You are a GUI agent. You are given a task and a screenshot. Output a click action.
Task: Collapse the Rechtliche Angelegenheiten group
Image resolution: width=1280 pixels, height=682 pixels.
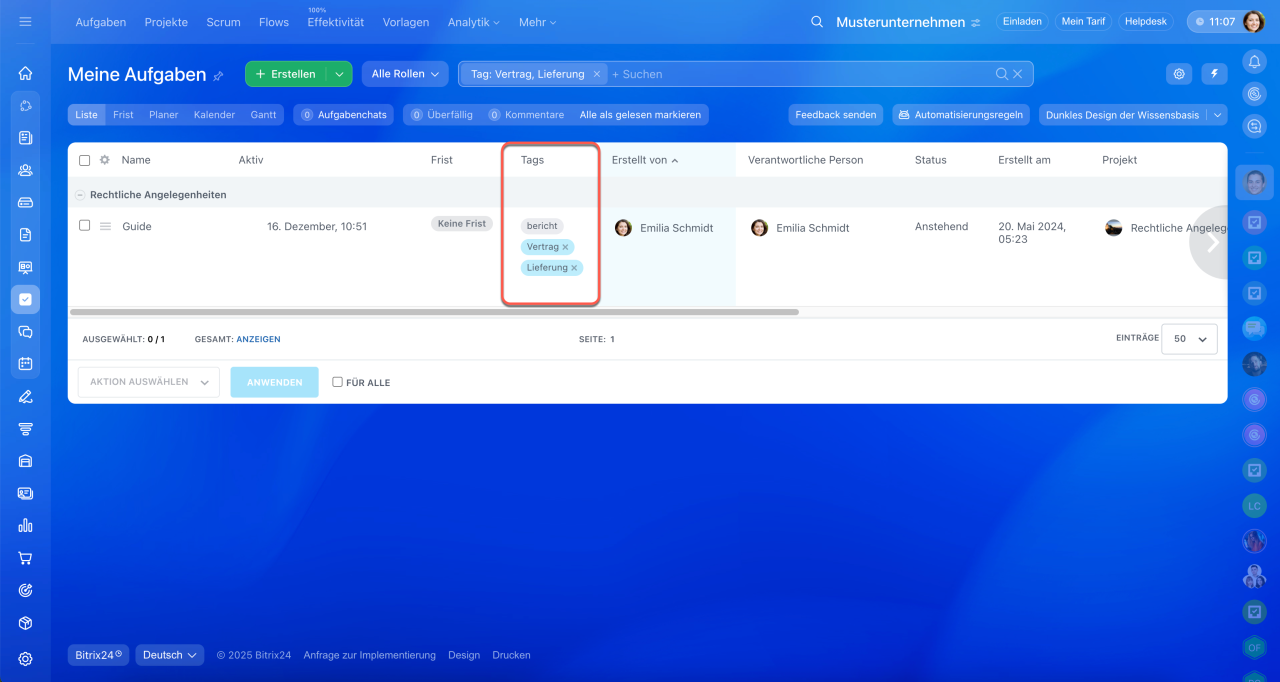(80, 195)
